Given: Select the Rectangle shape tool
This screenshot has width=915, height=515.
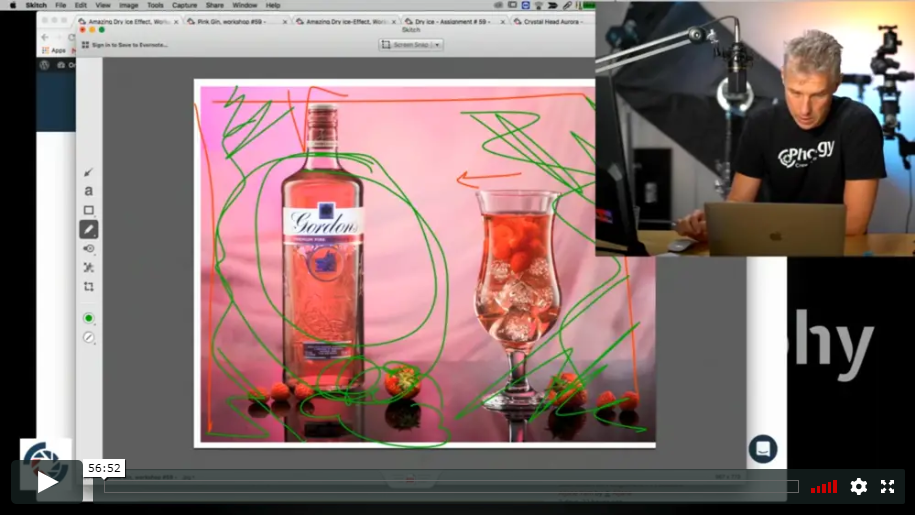Looking at the screenshot, I should pyautogui.click(x=89, y=210).
